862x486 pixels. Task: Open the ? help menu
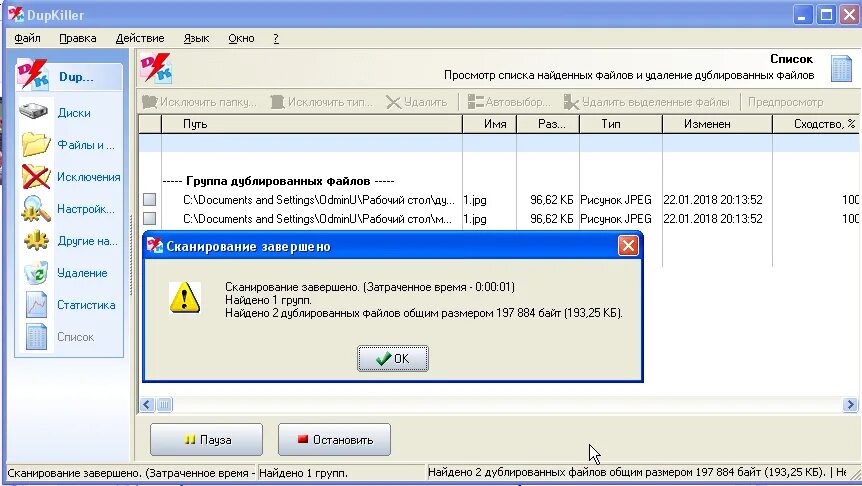[276, 38]
